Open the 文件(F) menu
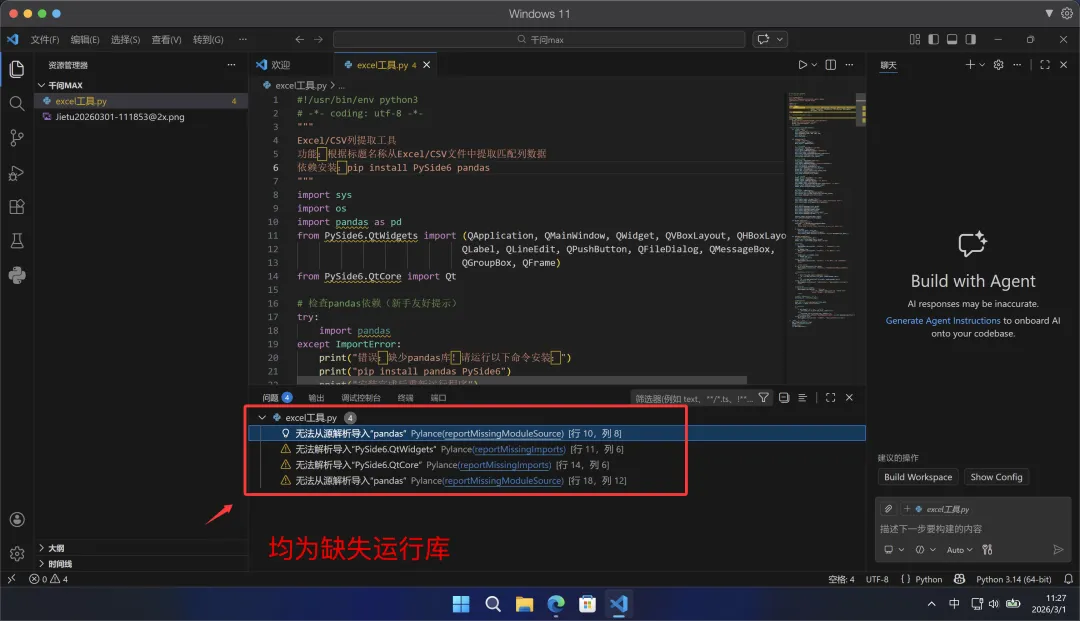 point(45,39)
